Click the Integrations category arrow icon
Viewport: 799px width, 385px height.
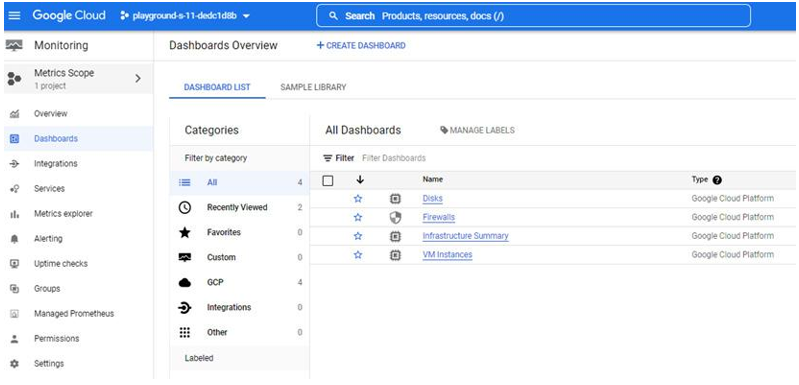184,308
